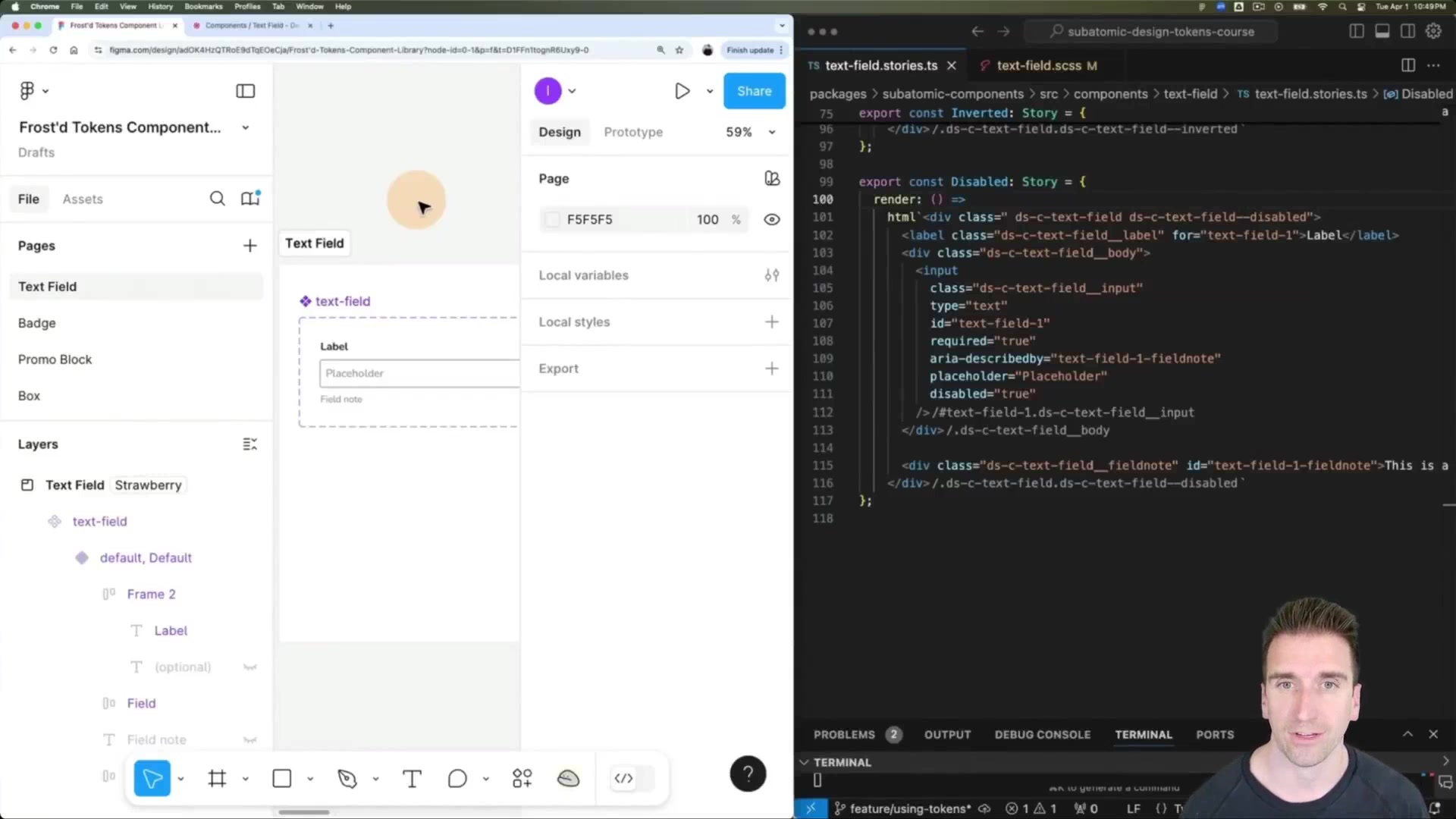
Task: Reload the Figma page in Chrome
Action: [x=53, y=50]
